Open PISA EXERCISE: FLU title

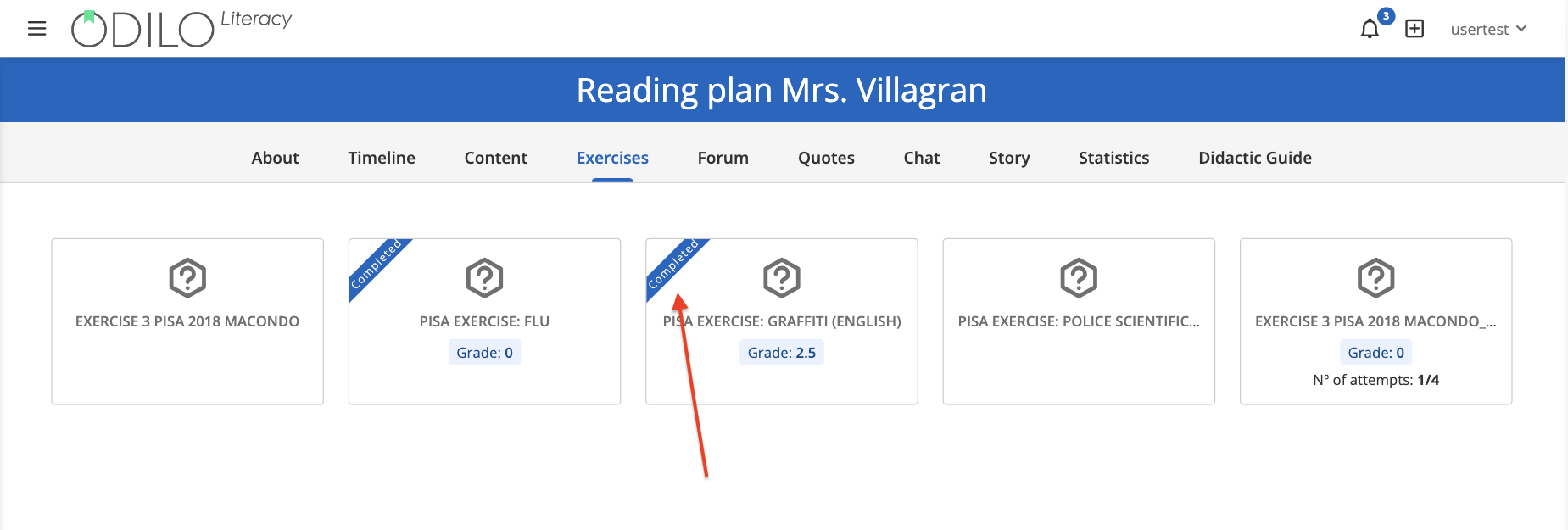tap(484, 321)
